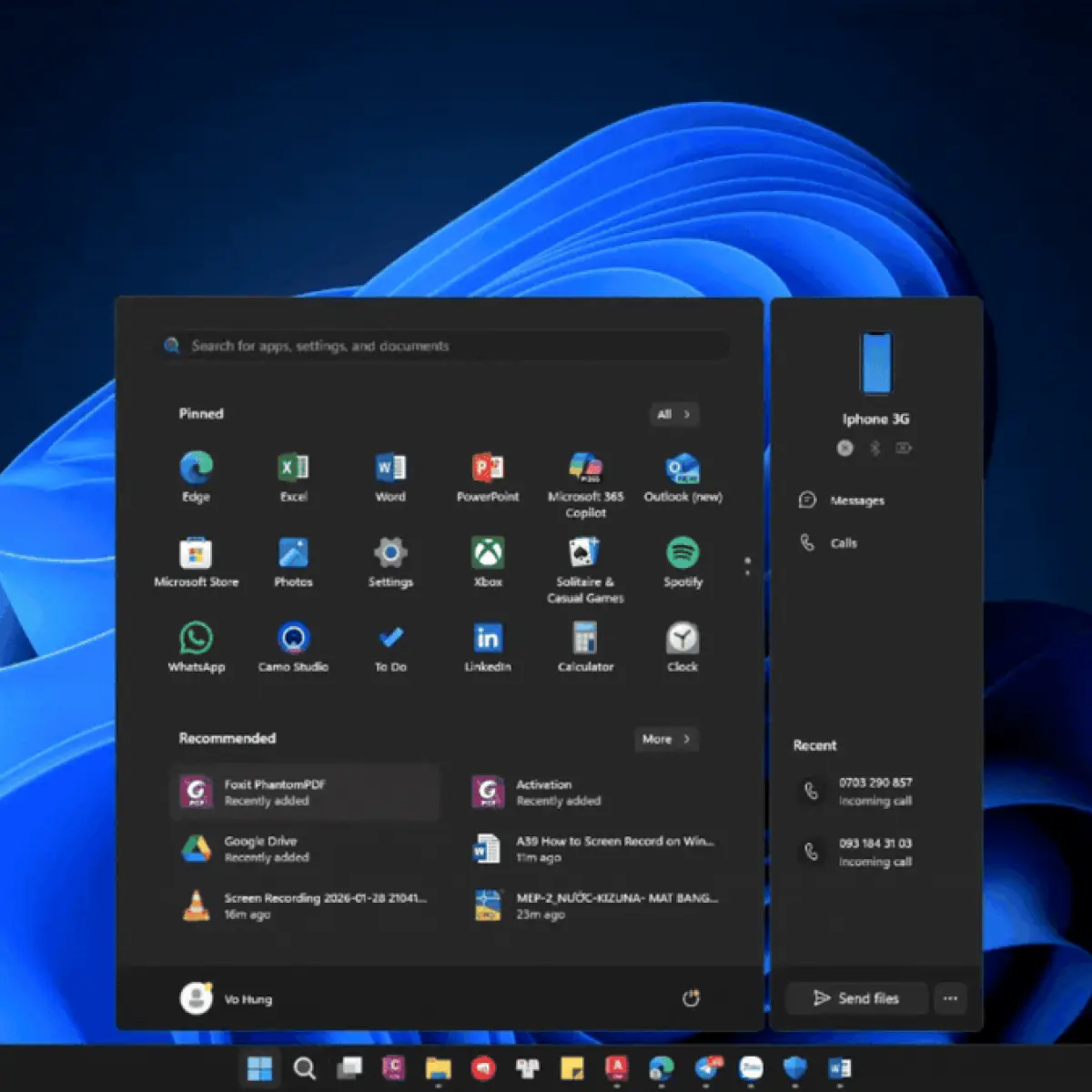
Task: Open Calls in phone panel
Action: 828,542
